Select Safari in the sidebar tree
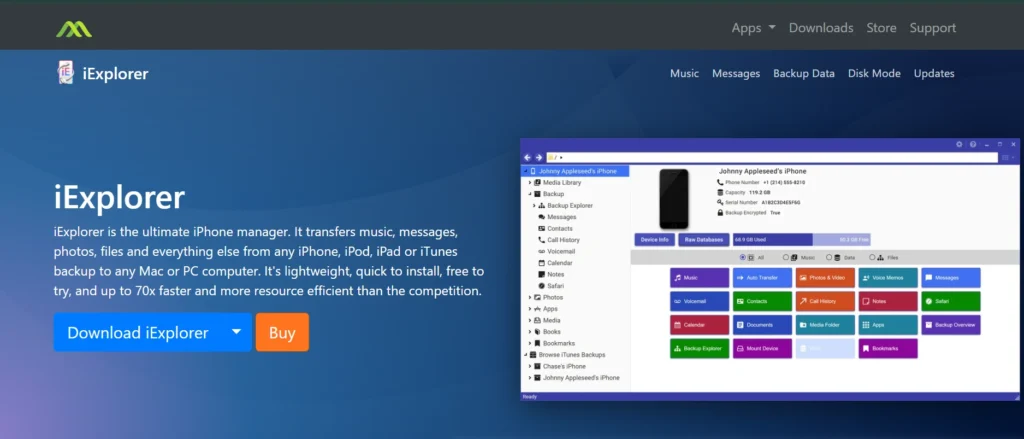1024x439 pixels. point(555,286)
